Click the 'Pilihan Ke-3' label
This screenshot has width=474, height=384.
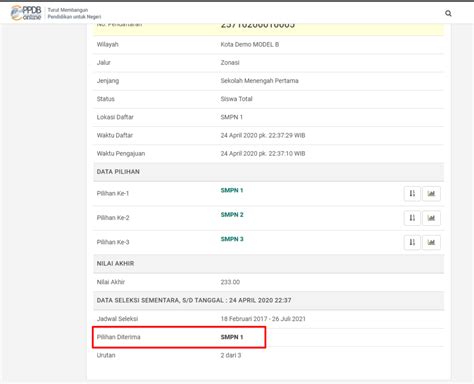pos(113,242)
